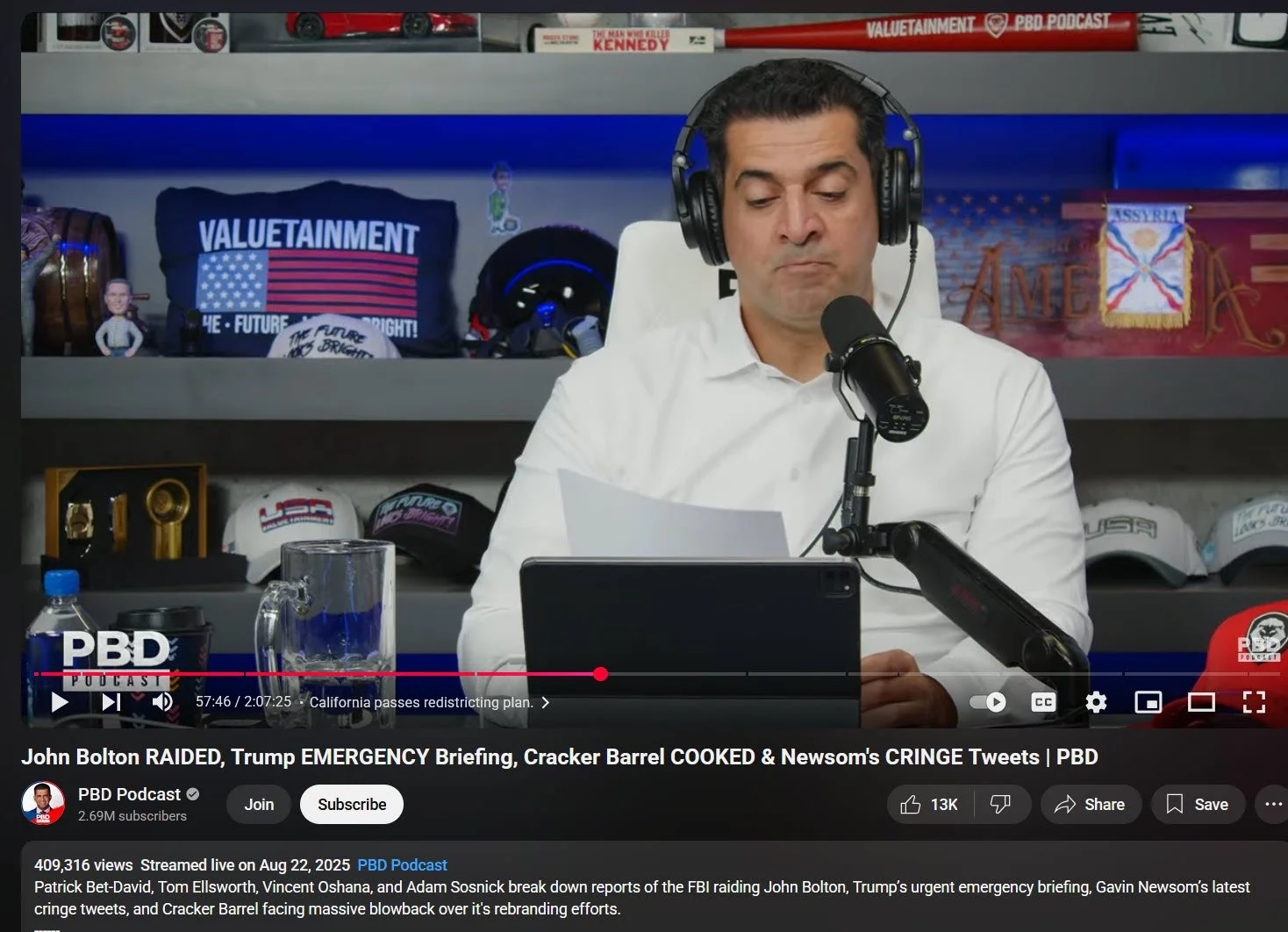Join the channel membership
The height and width of the screenshot is (932, 1288).
click(x=259, y=805)
